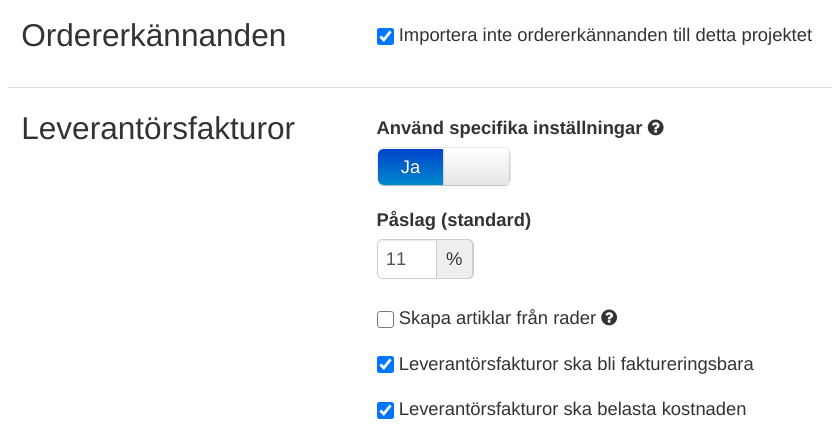This screenshot has height=447, width=832.
Task: Uncheck the 'ska bli faktureringsbara' checkbox
Action: pos(385,364)
